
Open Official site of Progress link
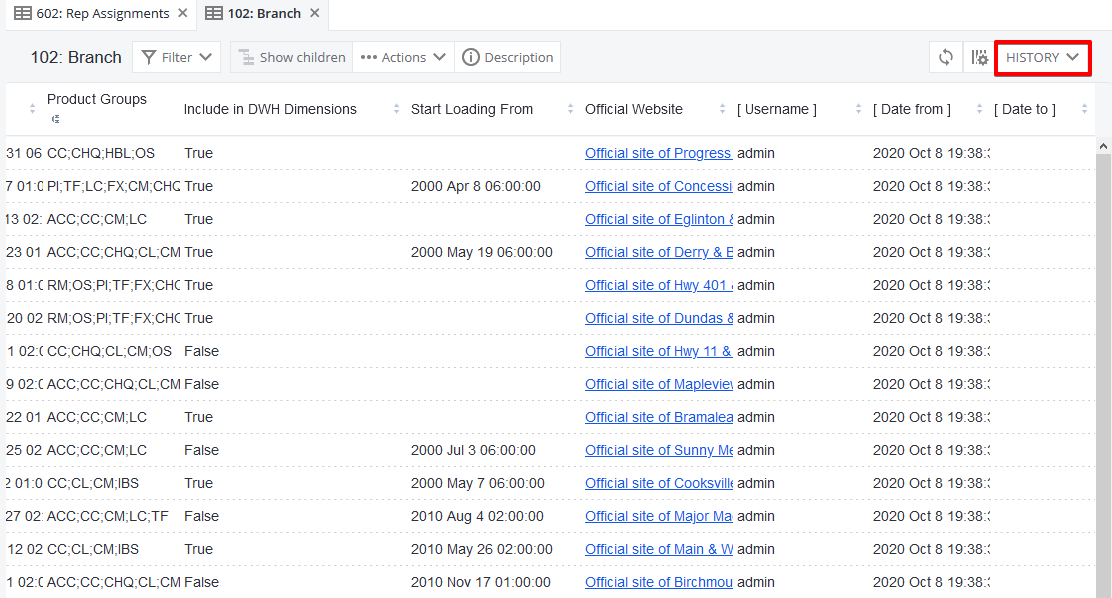pos(658,153)
